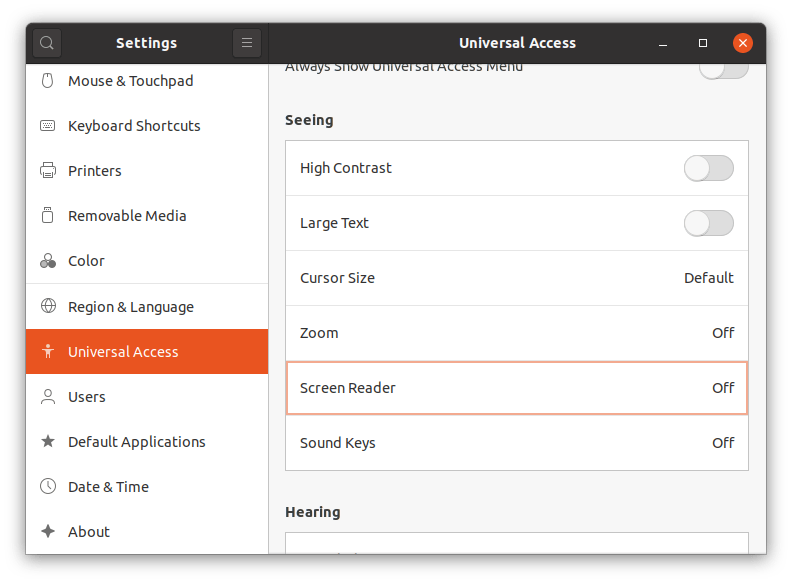Click the Off value next to Sound Keys

tap(723, 443)
